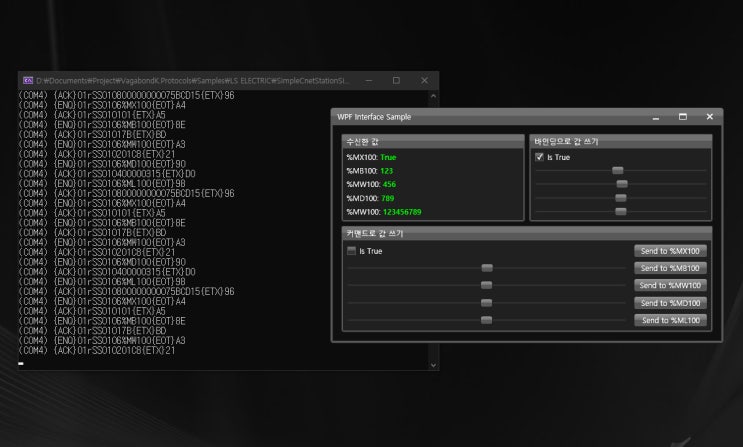Click slider thumb beside Send to %MB100
The width and height of the screenshot is (743, 447).
pos(487,268)
